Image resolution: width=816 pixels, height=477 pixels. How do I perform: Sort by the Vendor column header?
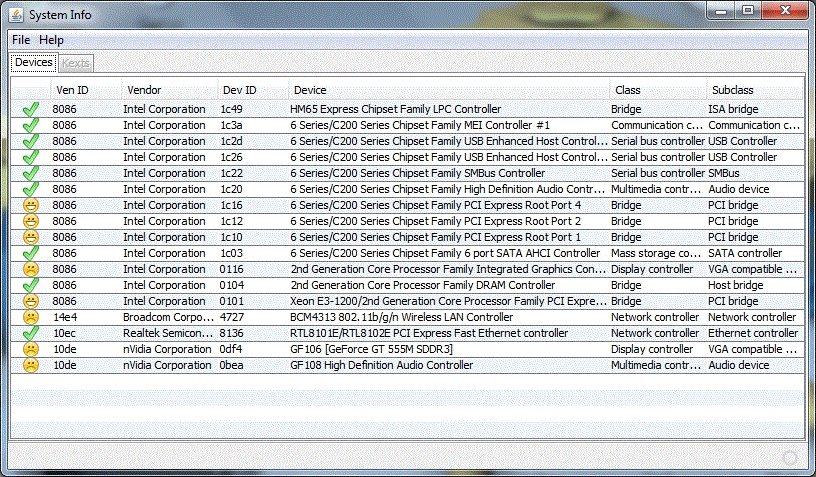170,90
